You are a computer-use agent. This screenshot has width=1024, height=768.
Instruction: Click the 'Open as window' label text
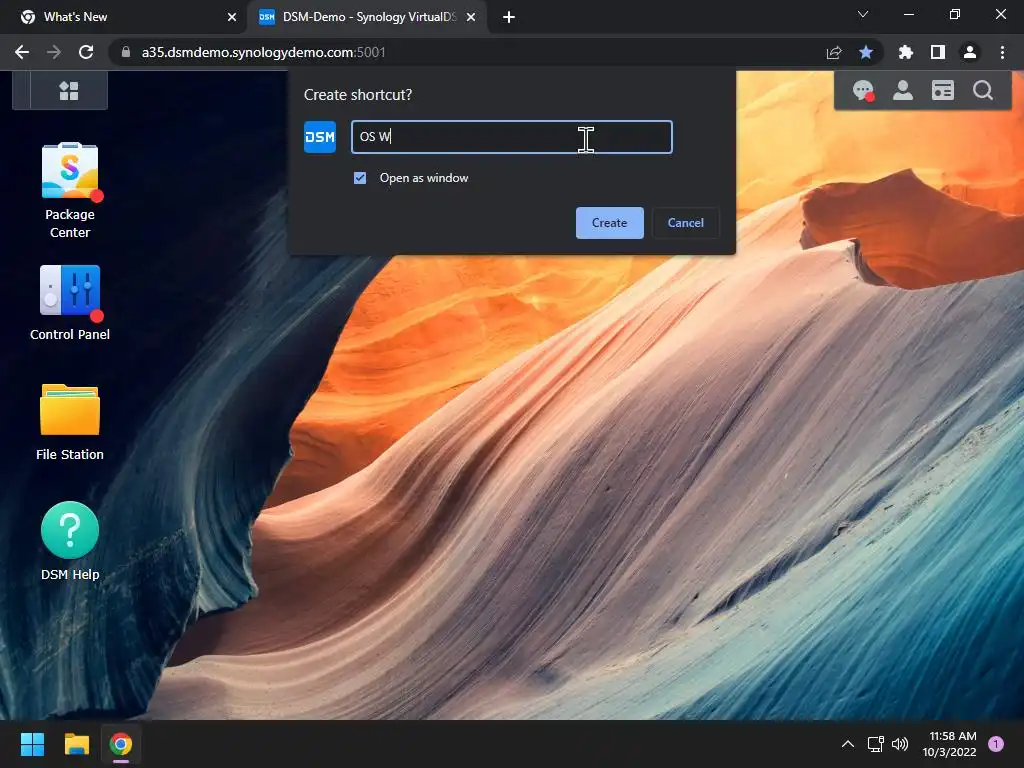(424, 178)
